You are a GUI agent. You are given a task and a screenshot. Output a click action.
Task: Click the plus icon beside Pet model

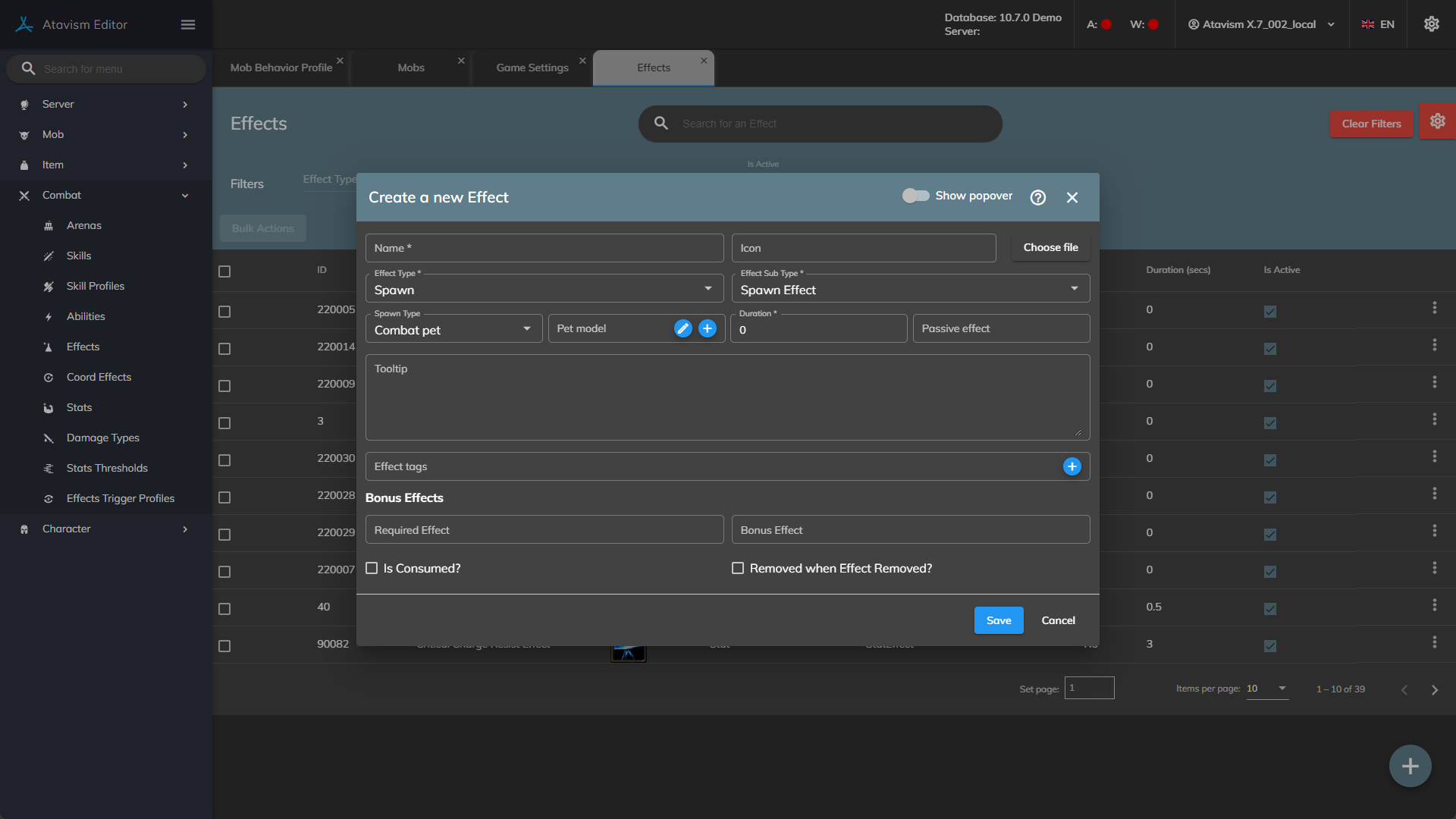coord(707,328)
